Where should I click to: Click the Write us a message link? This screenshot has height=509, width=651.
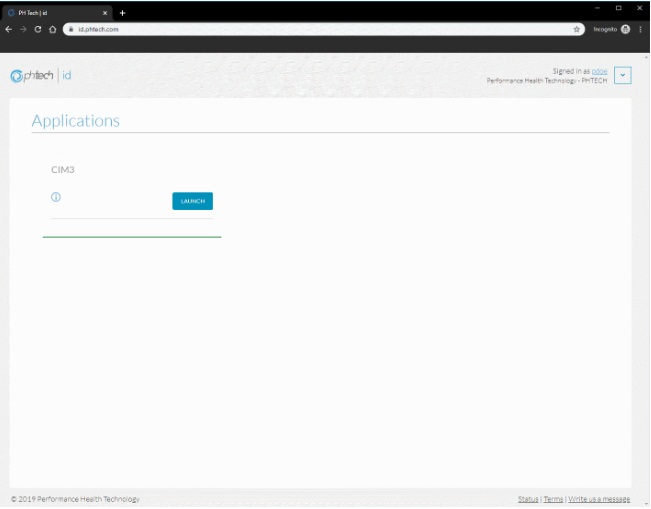599,499
